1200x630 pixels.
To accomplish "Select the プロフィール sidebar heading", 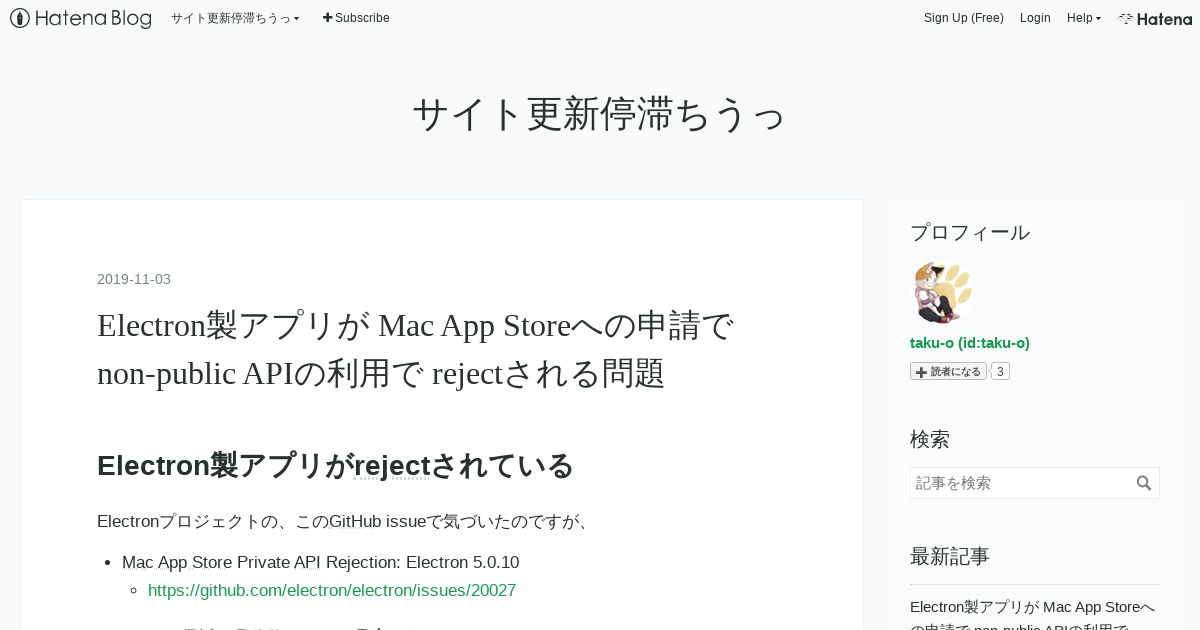I will click(x=970, y=232).
